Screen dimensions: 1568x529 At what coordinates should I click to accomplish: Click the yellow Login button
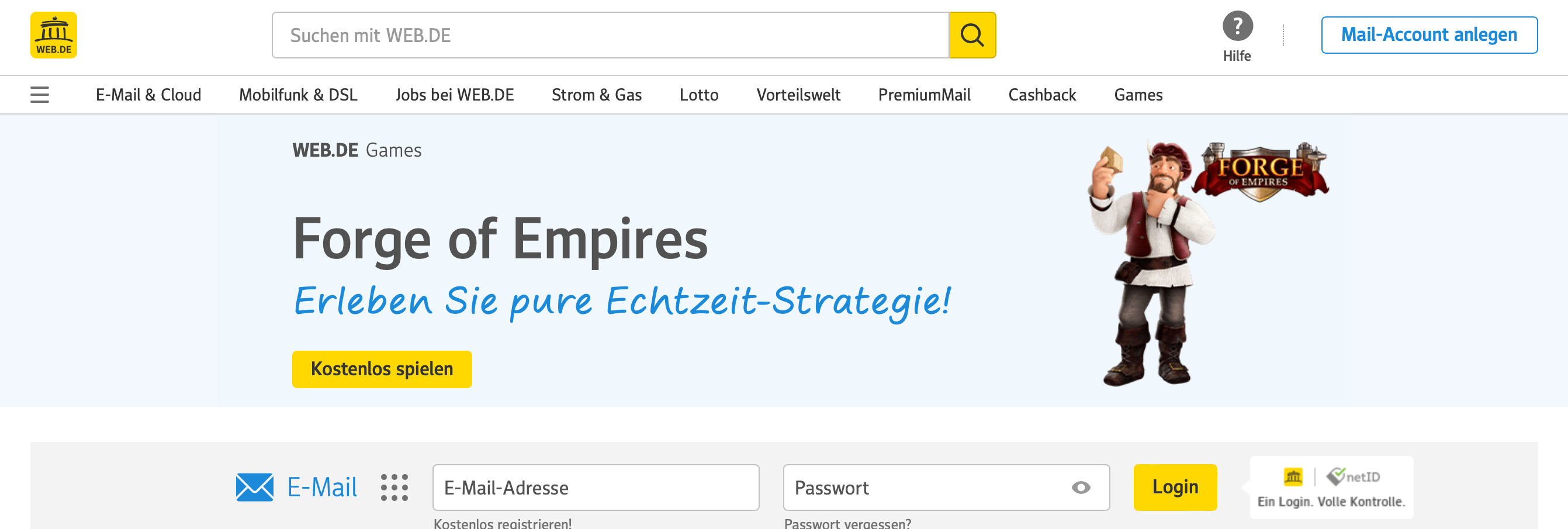point(1175,487)
